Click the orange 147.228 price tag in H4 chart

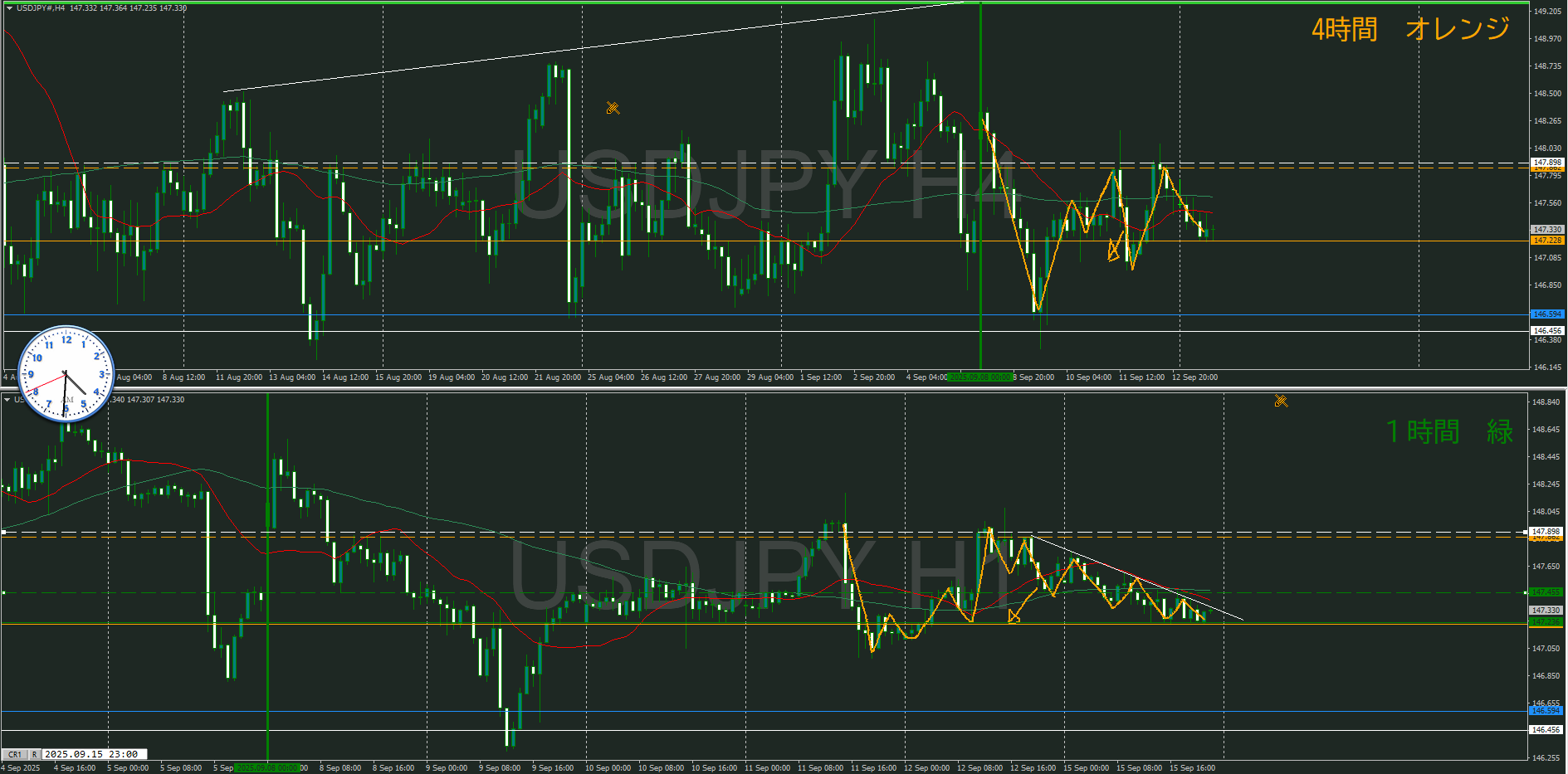1547,241
